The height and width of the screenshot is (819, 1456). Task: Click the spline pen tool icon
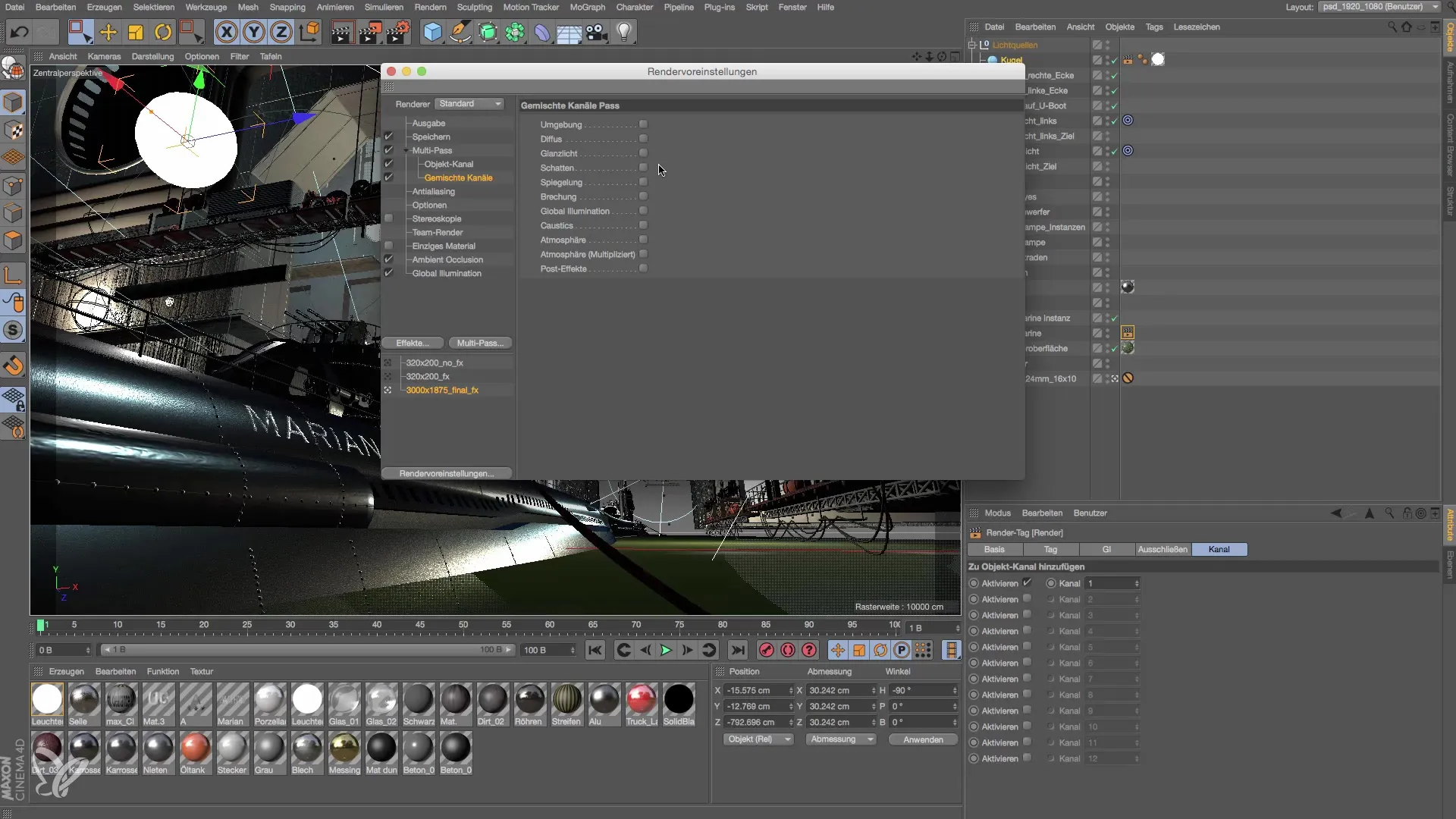[460, 32]
